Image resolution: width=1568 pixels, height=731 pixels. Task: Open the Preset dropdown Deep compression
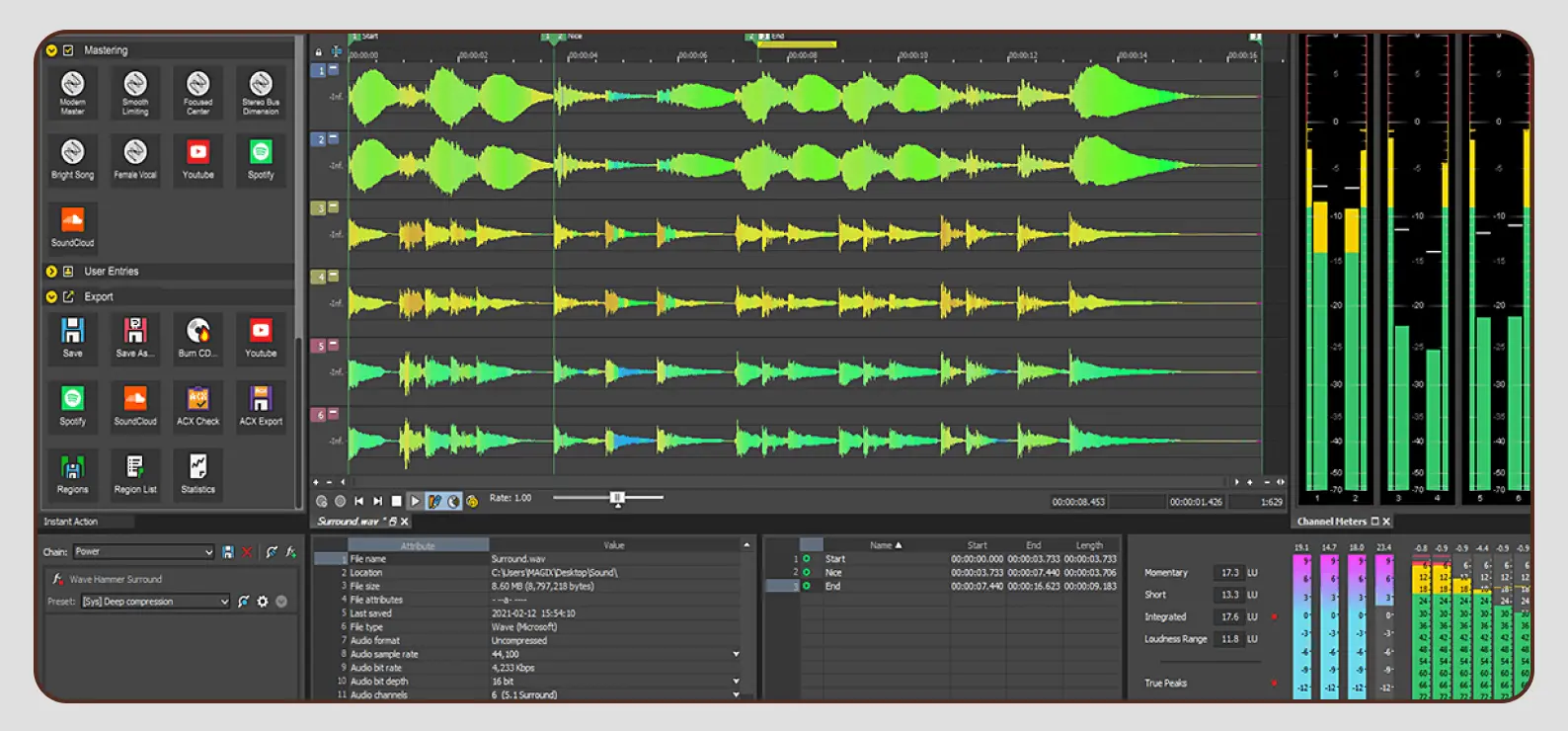[155, 602]
